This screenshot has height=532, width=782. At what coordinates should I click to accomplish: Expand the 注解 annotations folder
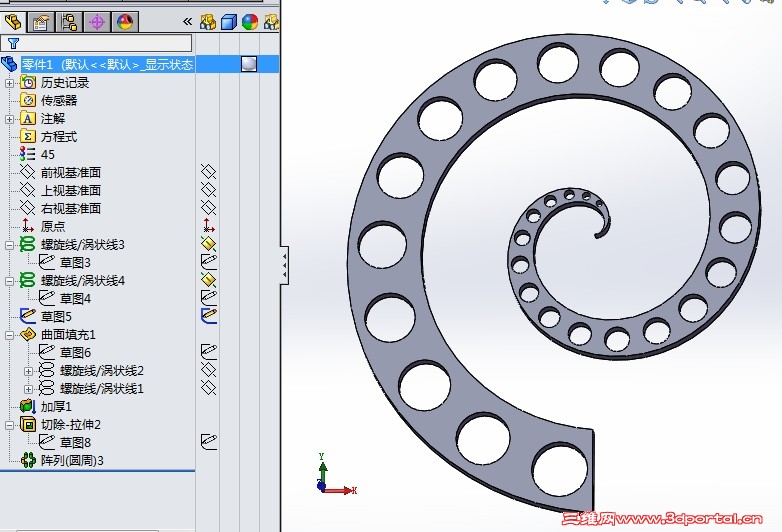pos(9,119)
